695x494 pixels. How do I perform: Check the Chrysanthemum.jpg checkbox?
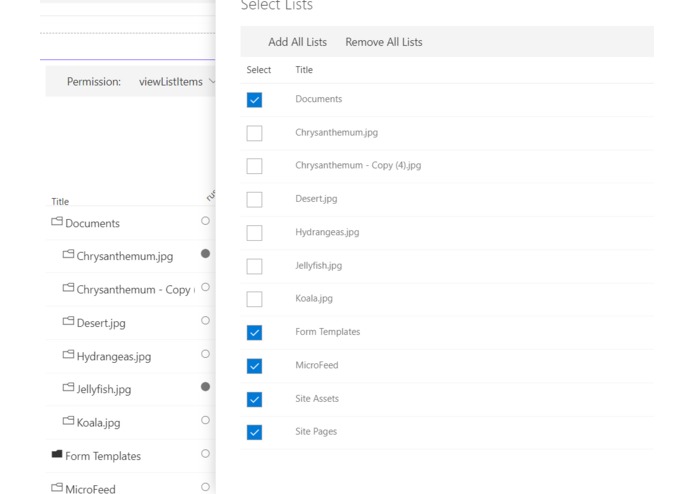(x=254, y=133)
